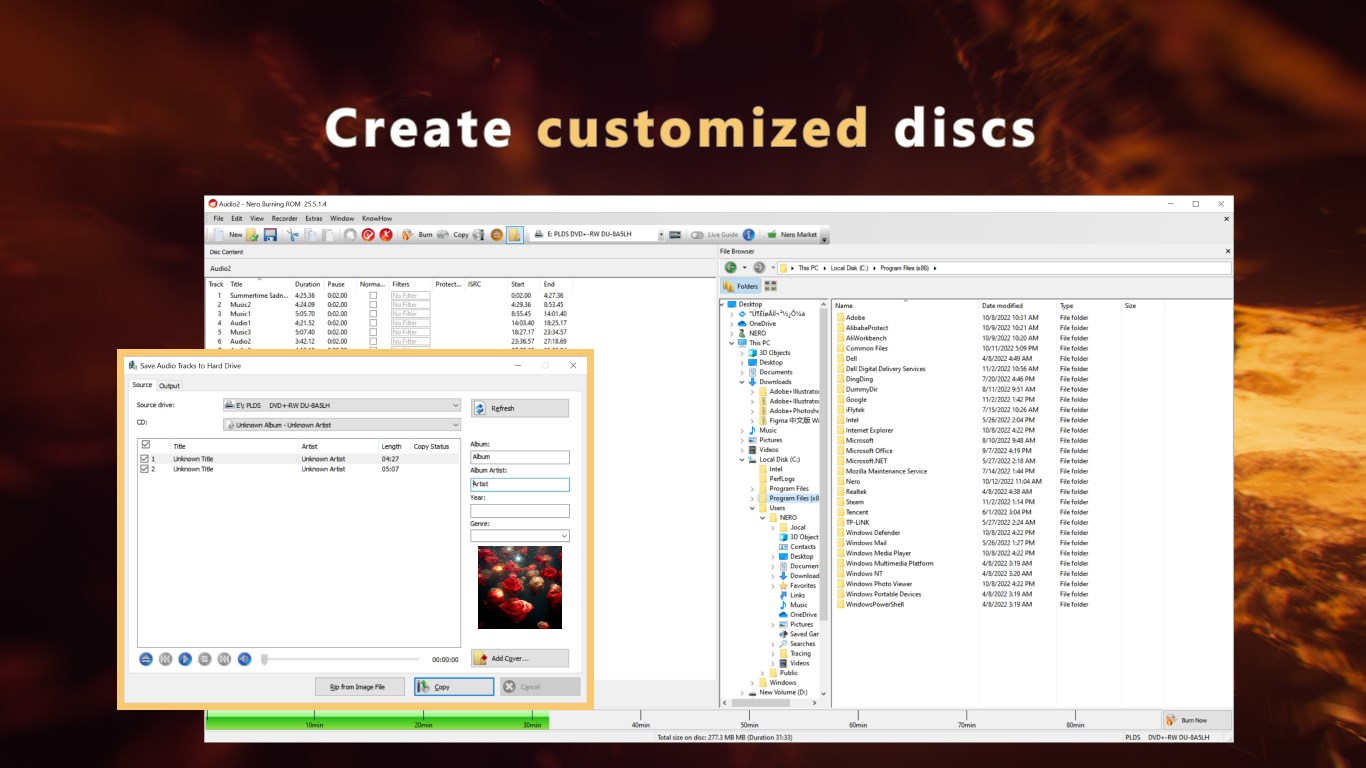Click the Eject disc icon

point(496,234)
